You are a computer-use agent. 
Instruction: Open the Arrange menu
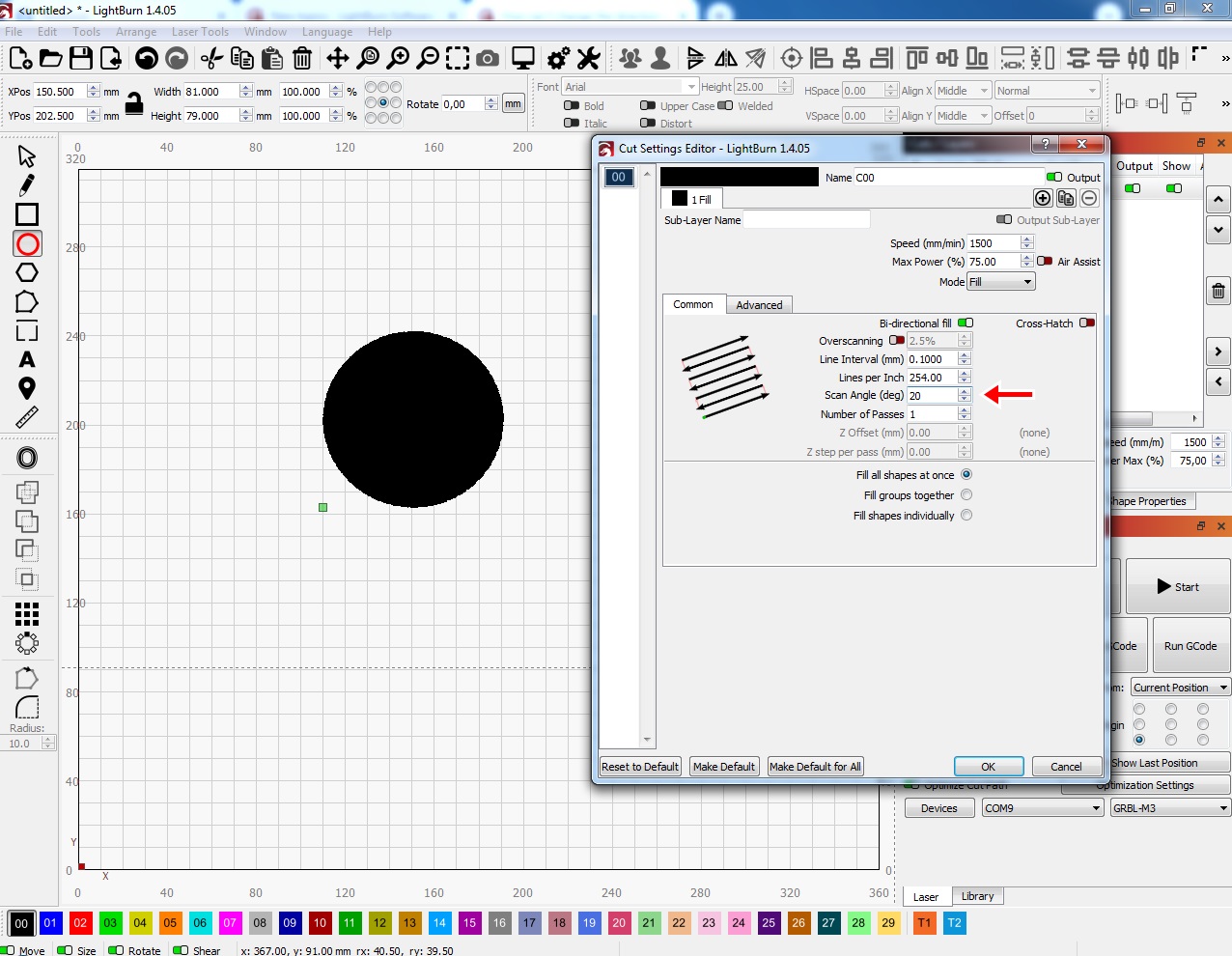[136, 32]
